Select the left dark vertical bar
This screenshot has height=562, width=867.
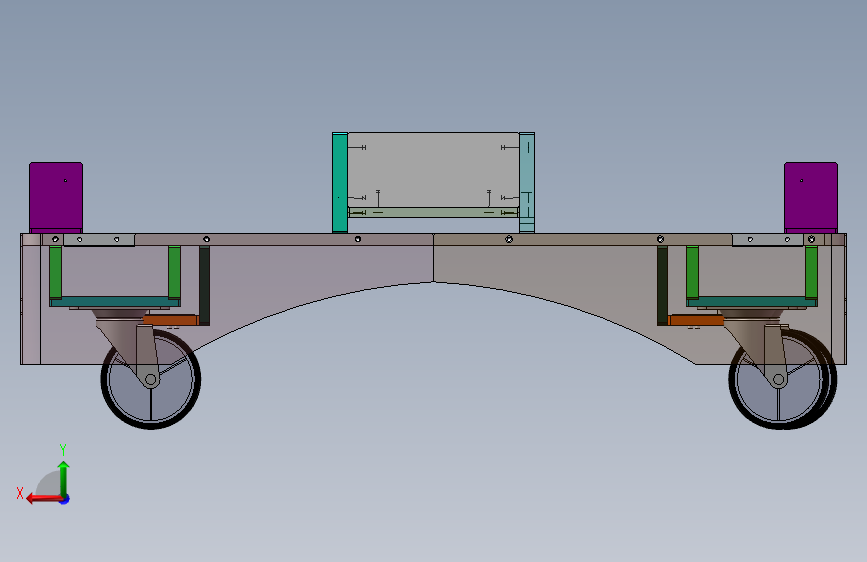(x=205, y=285)
